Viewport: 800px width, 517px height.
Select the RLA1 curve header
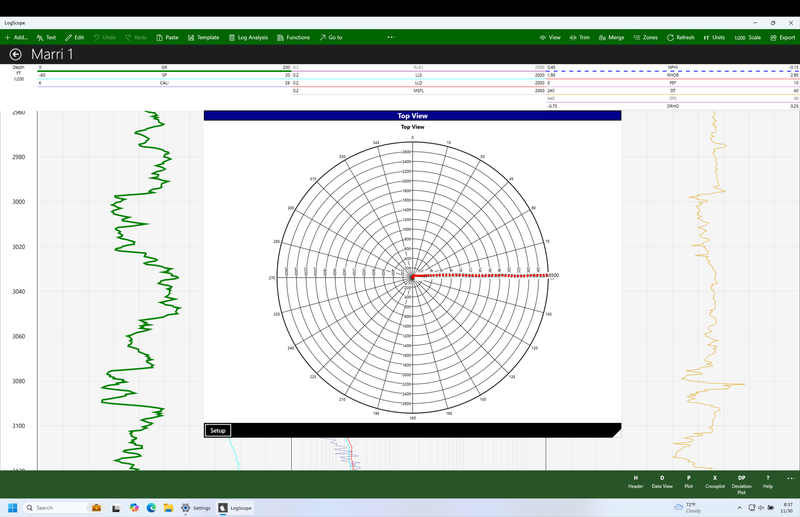coord(418,67)
